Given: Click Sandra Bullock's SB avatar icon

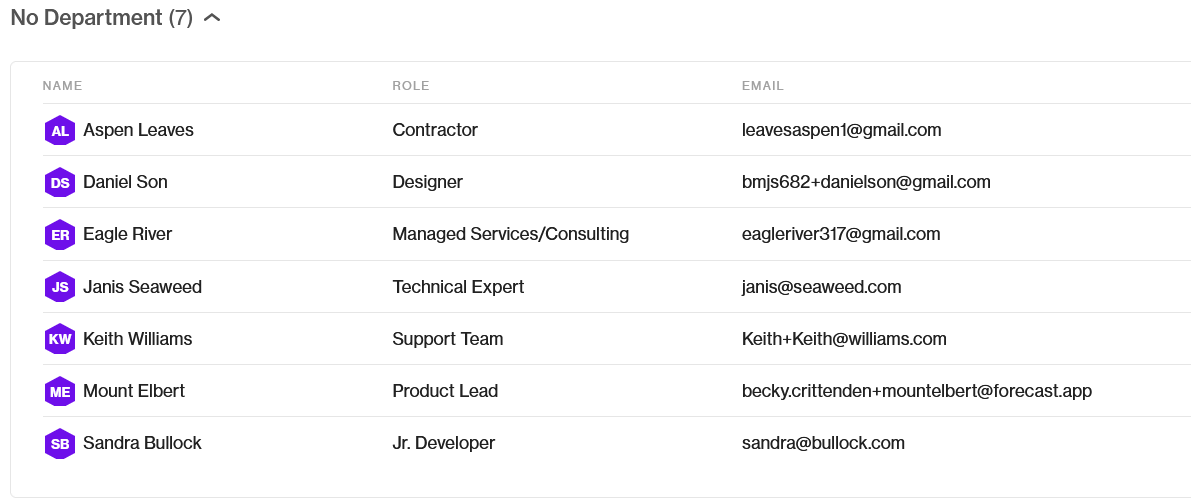Looking at the screenshot, I should click(x=60, y=444).
